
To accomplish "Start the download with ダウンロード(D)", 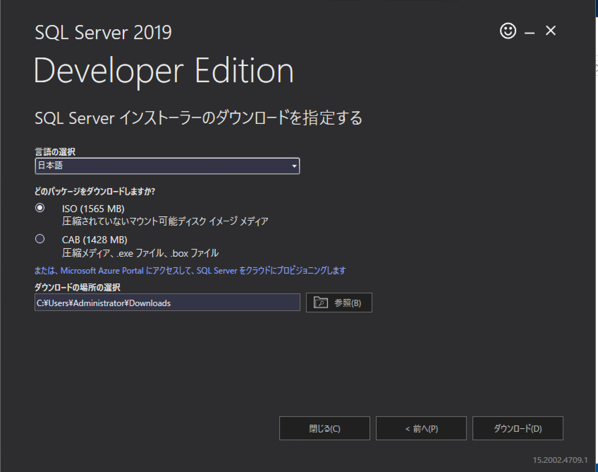I will (518, 429).
